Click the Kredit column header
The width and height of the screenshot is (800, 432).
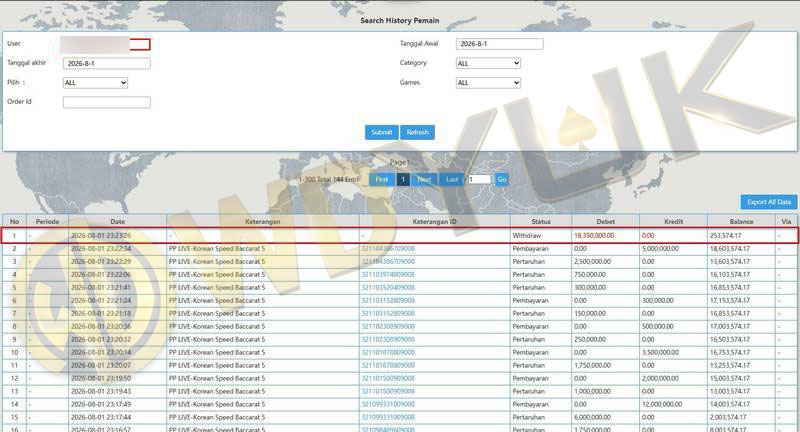[x=673, y=221]
